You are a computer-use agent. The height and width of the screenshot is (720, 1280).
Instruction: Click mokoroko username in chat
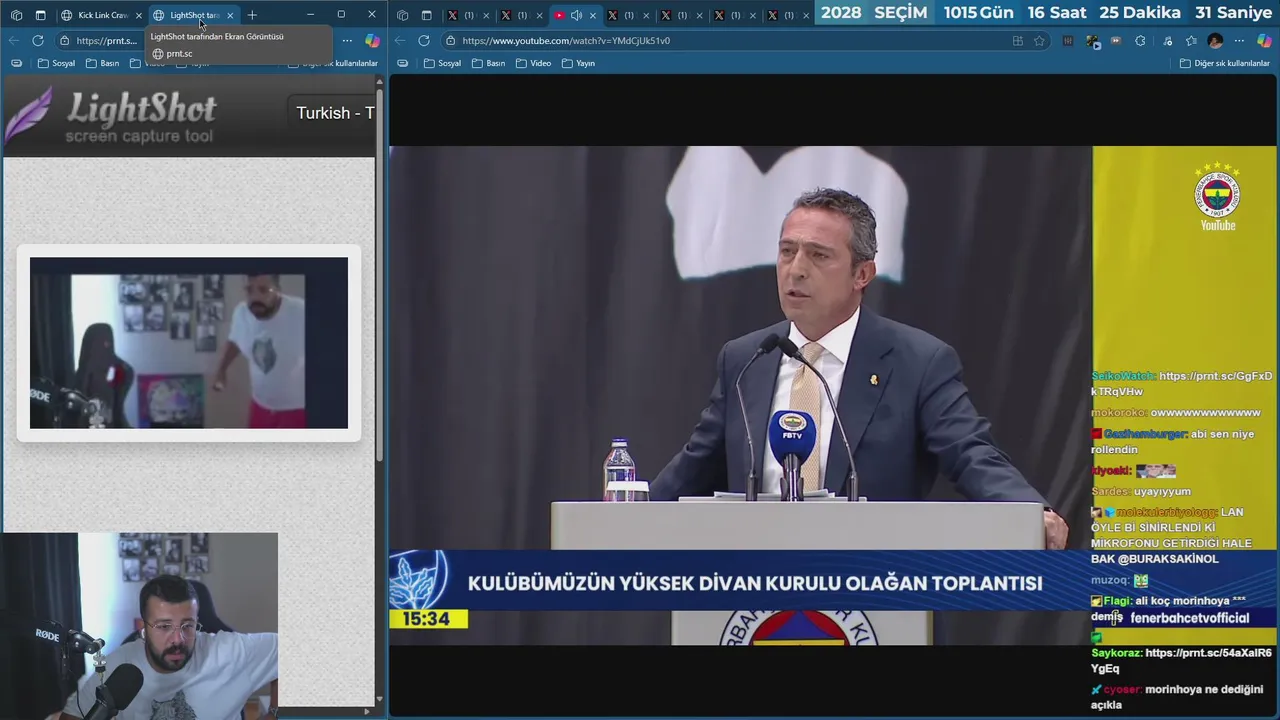coord(1118,412)
